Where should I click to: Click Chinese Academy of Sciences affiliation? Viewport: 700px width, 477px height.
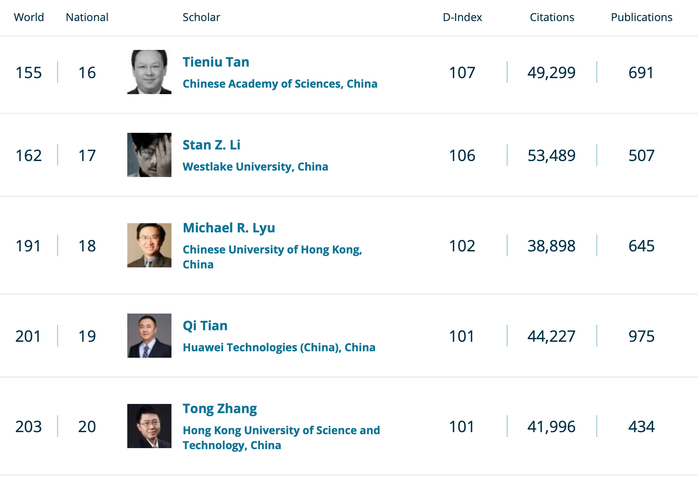click(x=280, y=84)
